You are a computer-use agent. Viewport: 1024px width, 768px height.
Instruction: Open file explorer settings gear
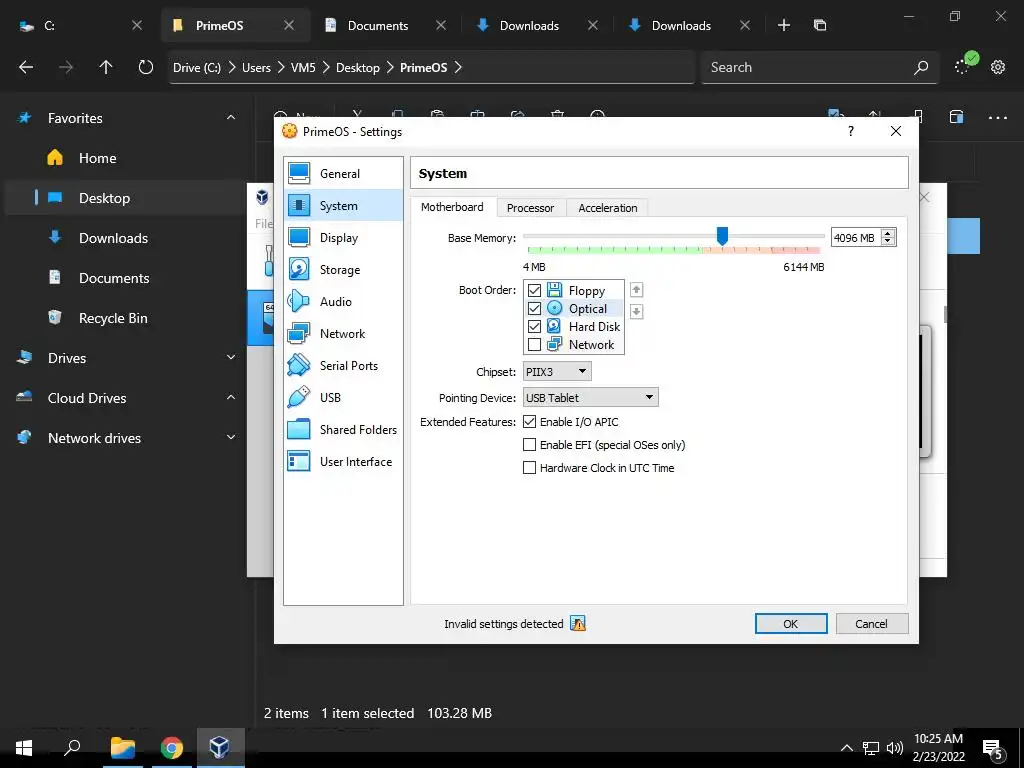click(998, 67)
